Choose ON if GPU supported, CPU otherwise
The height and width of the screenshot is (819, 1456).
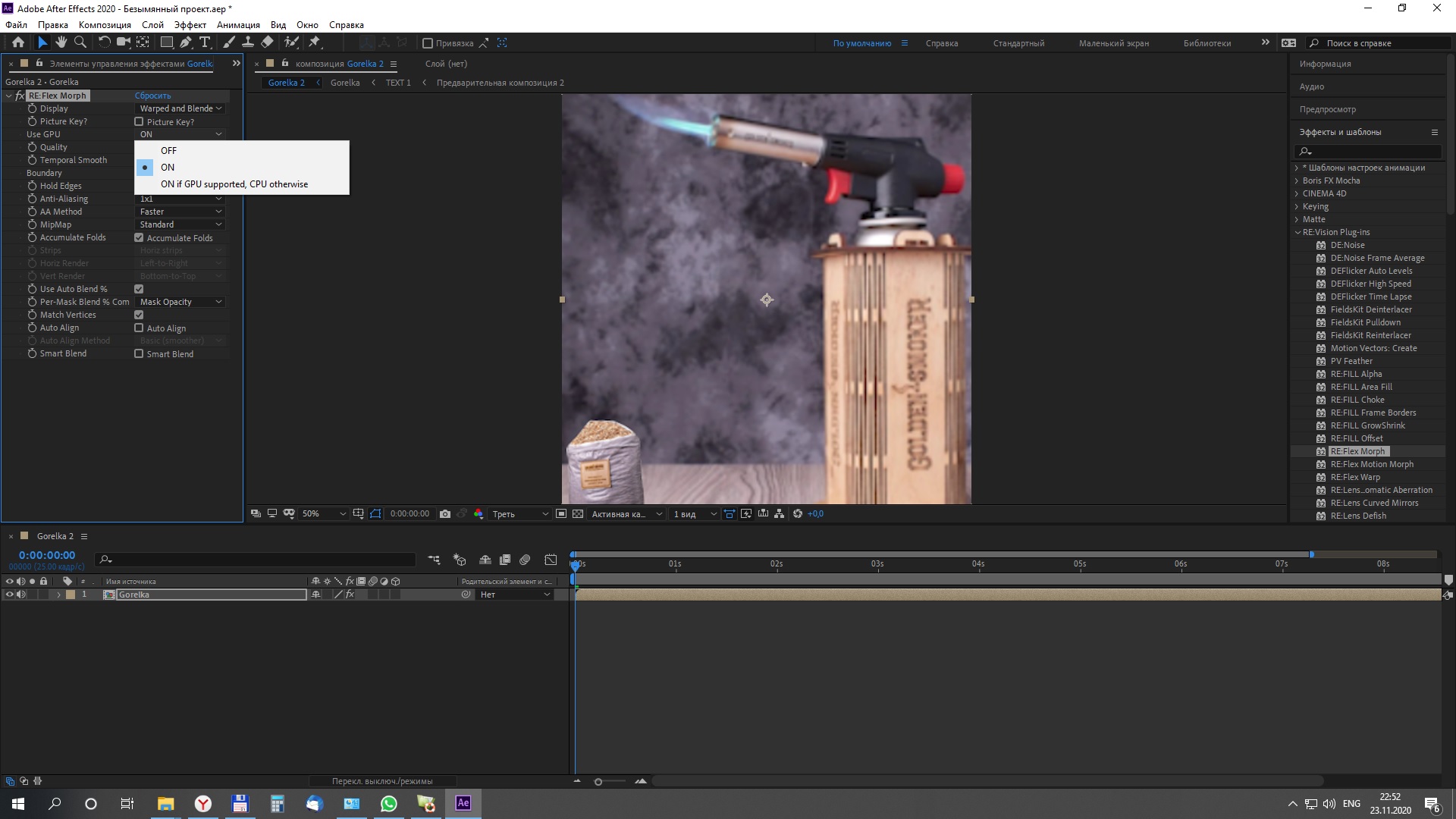point(242,184)
